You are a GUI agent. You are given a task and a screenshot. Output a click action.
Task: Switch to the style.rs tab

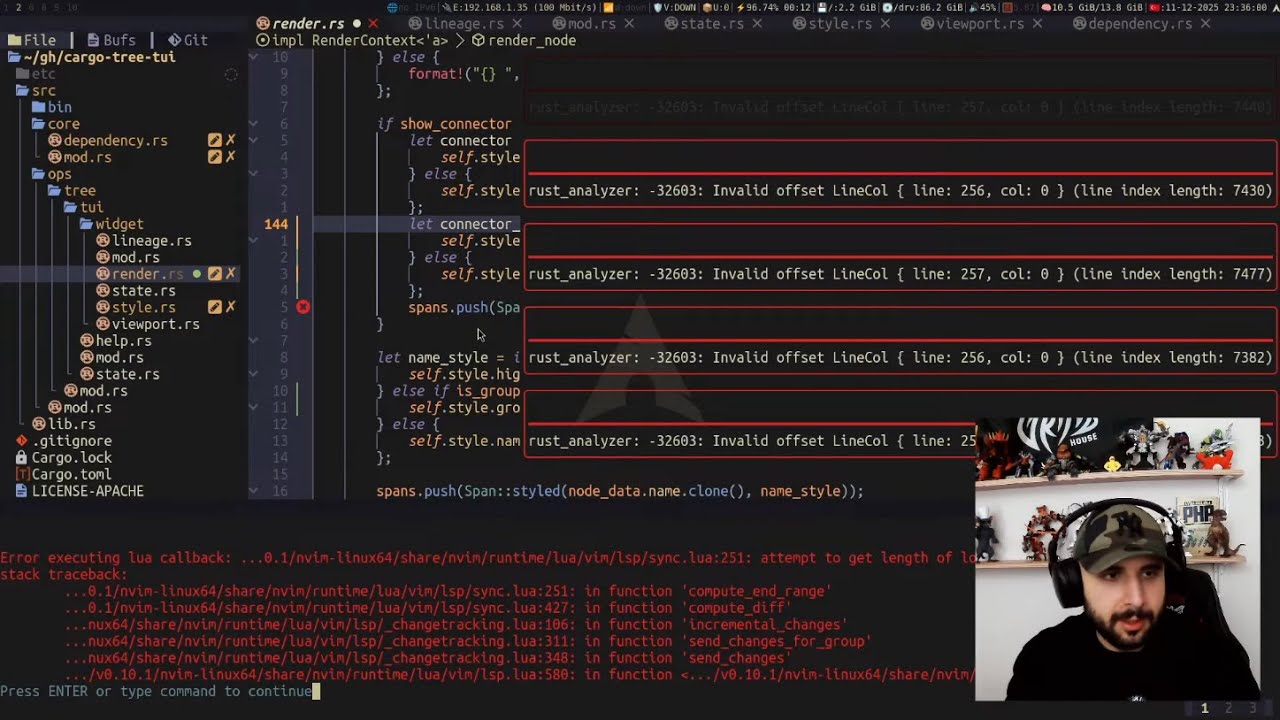pyautogui.click(x=831, y=23)
